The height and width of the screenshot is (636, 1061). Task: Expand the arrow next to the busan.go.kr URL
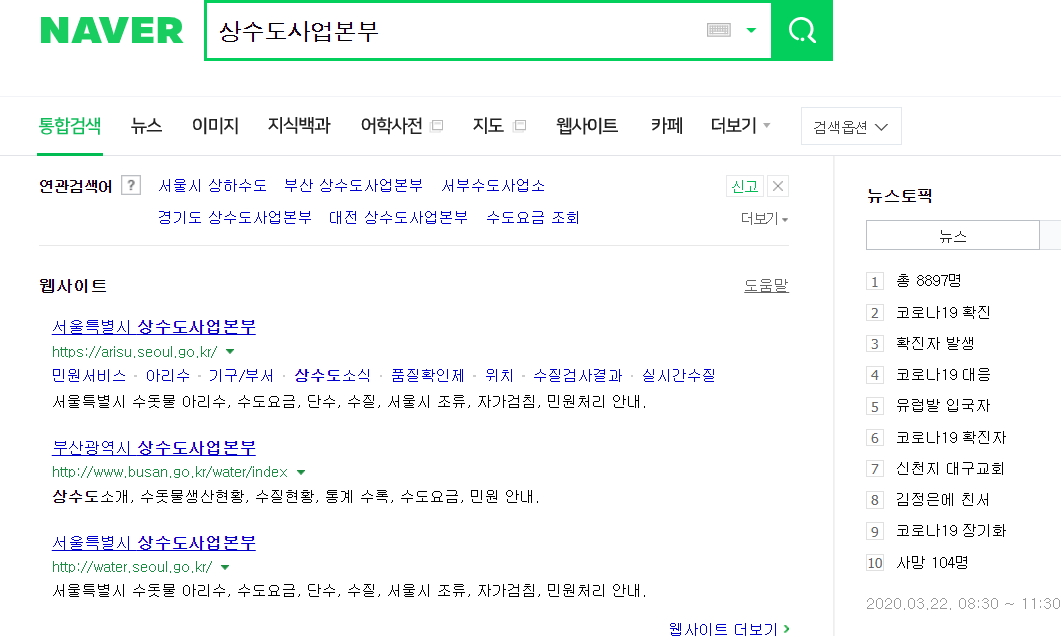click(x=301, y=472)
